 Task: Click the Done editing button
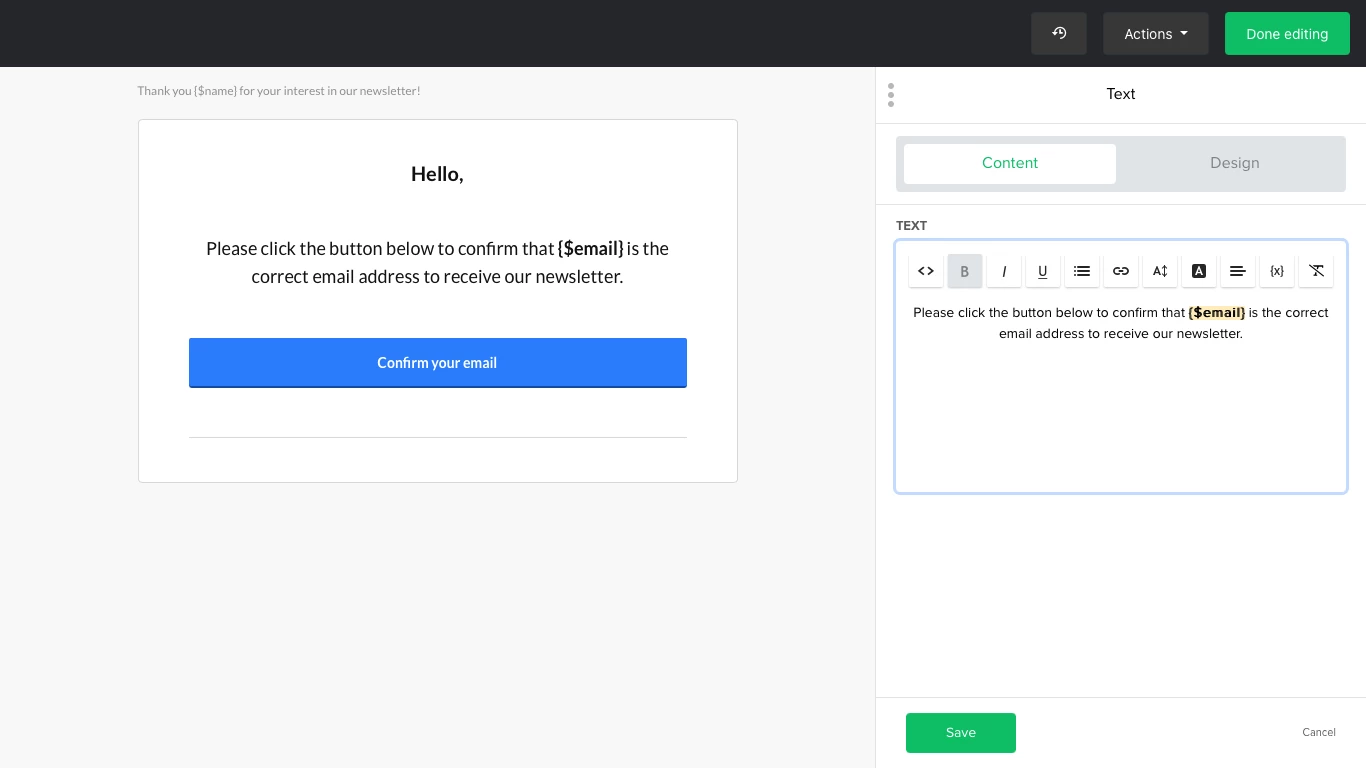[x=1286, y=34]
